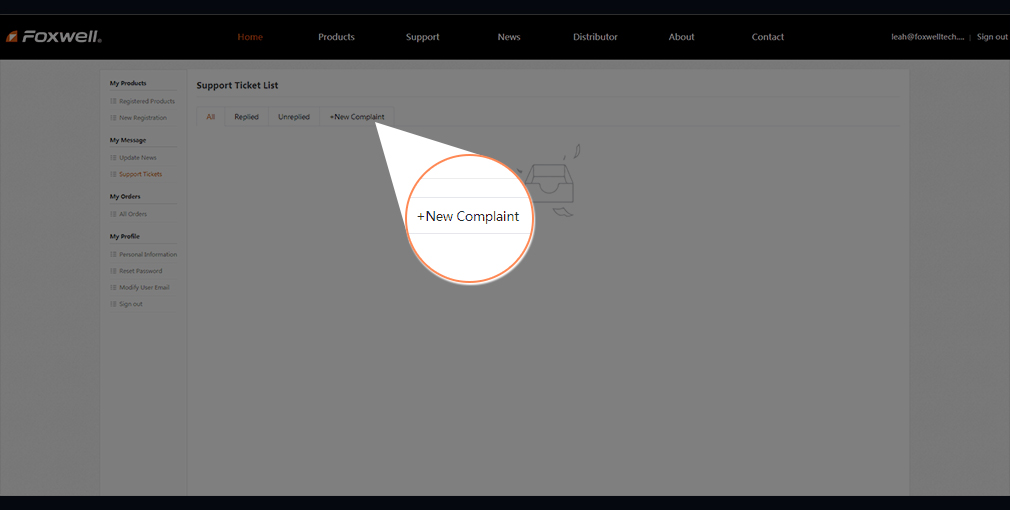Click the list icon beside Registered Products
The width and height of the screenshot is (1010, 510).
113,101
